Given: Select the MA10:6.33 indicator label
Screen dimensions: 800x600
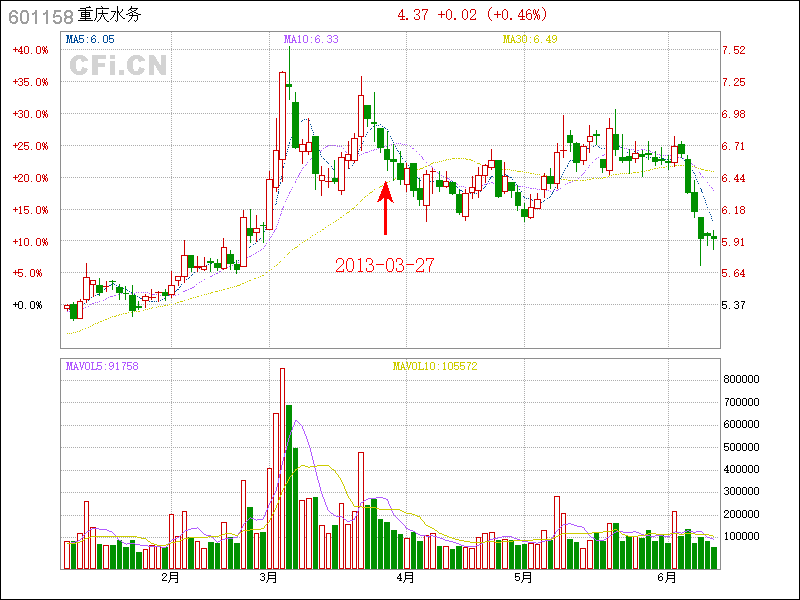Looking at the screenshot, I should (311, 39).
